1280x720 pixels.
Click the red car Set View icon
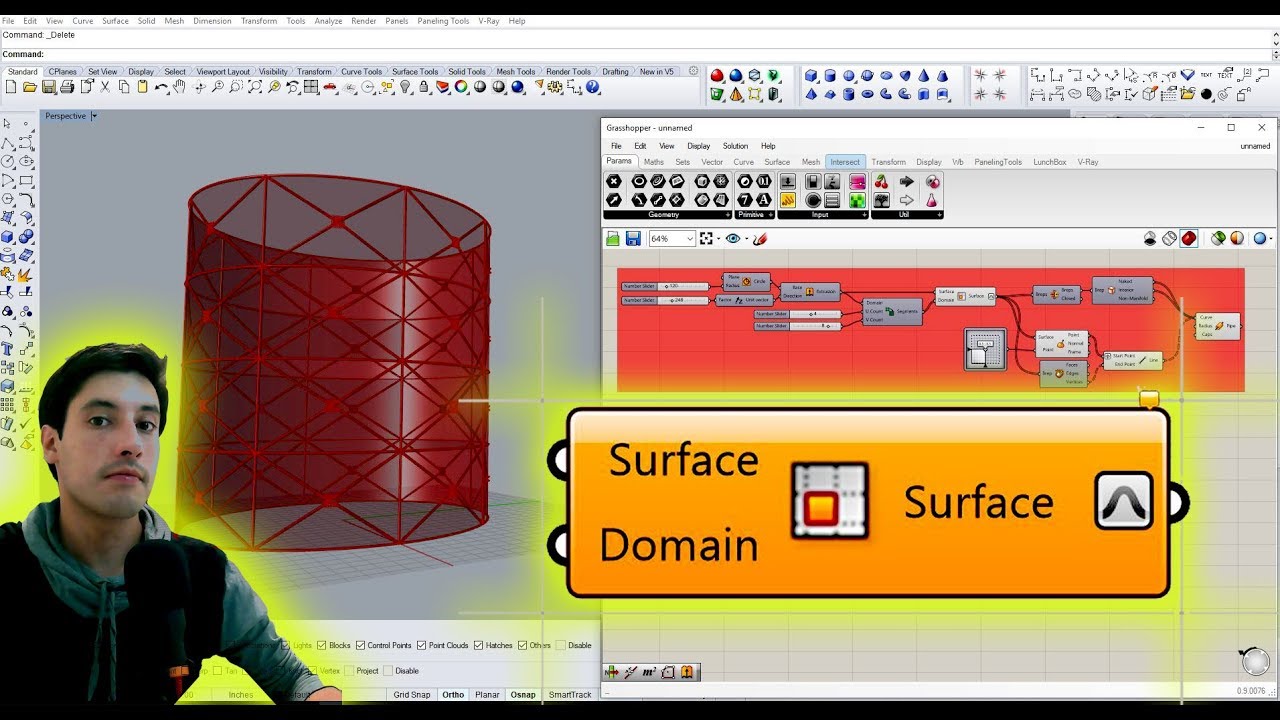click(329, 87)
